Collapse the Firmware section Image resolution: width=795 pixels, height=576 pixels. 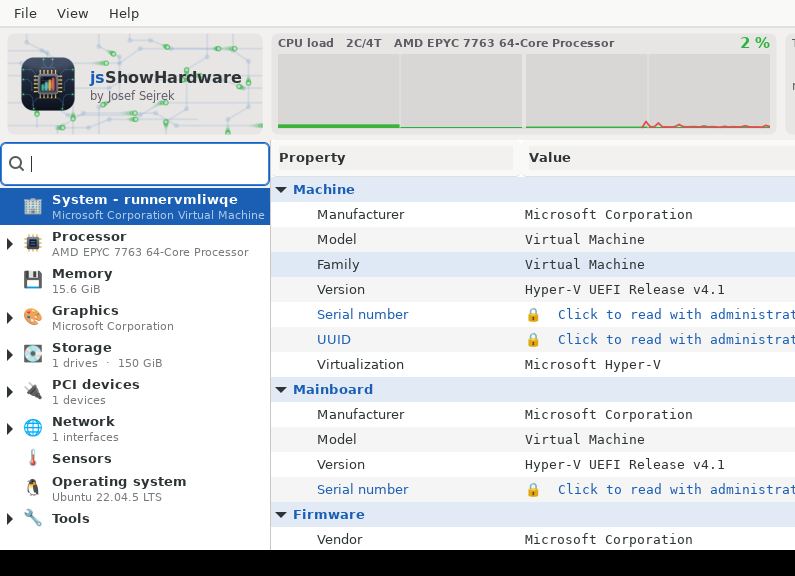(281, 515)
